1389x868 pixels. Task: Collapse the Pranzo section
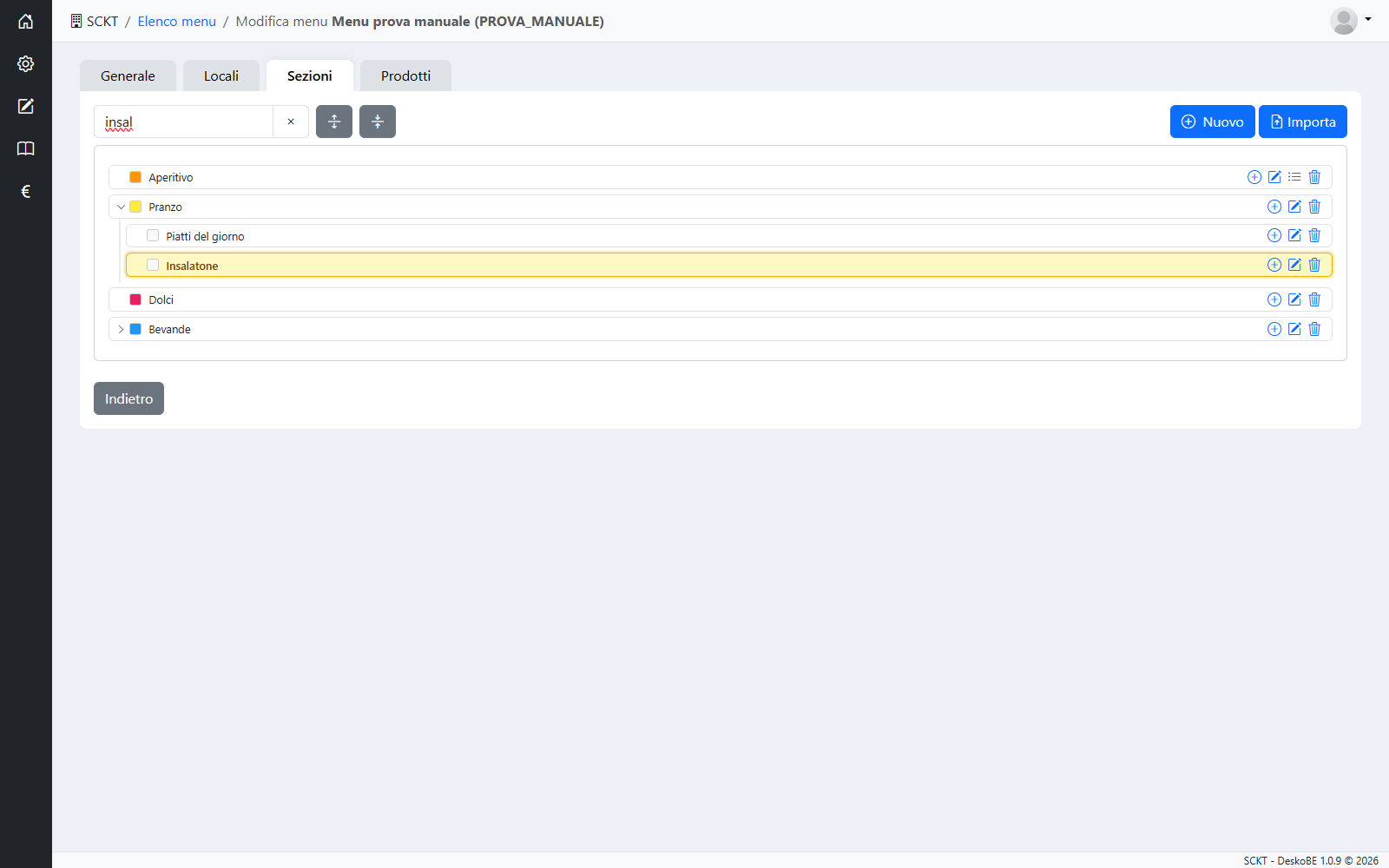[121, 207]
